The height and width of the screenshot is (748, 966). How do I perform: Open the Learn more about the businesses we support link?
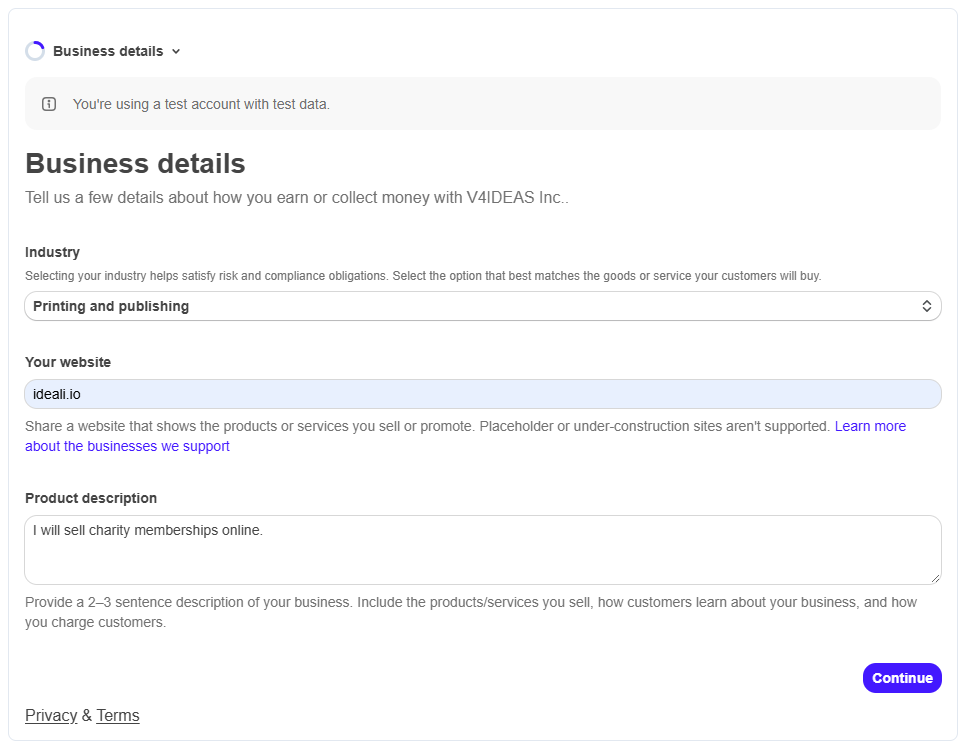tap(465, 436)
